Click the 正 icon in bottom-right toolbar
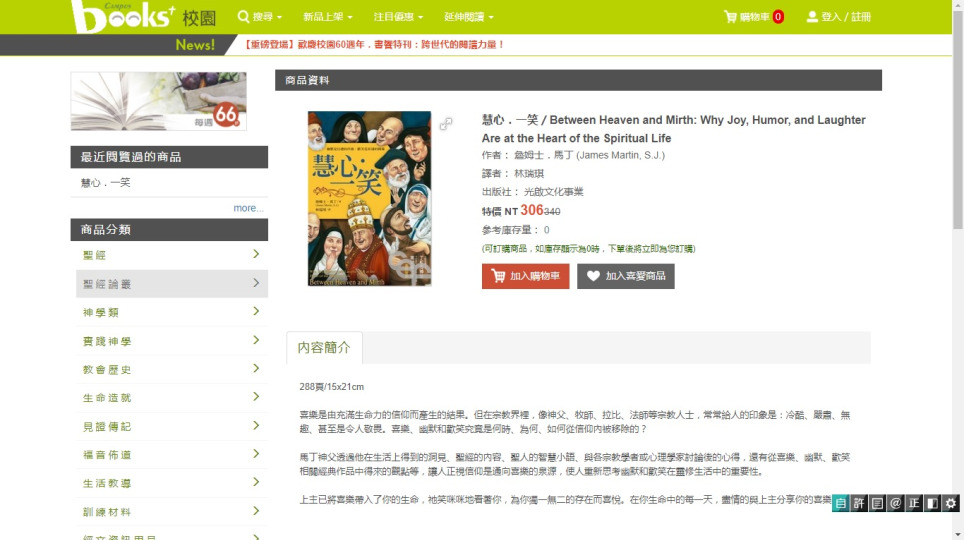 pos(913,504)
